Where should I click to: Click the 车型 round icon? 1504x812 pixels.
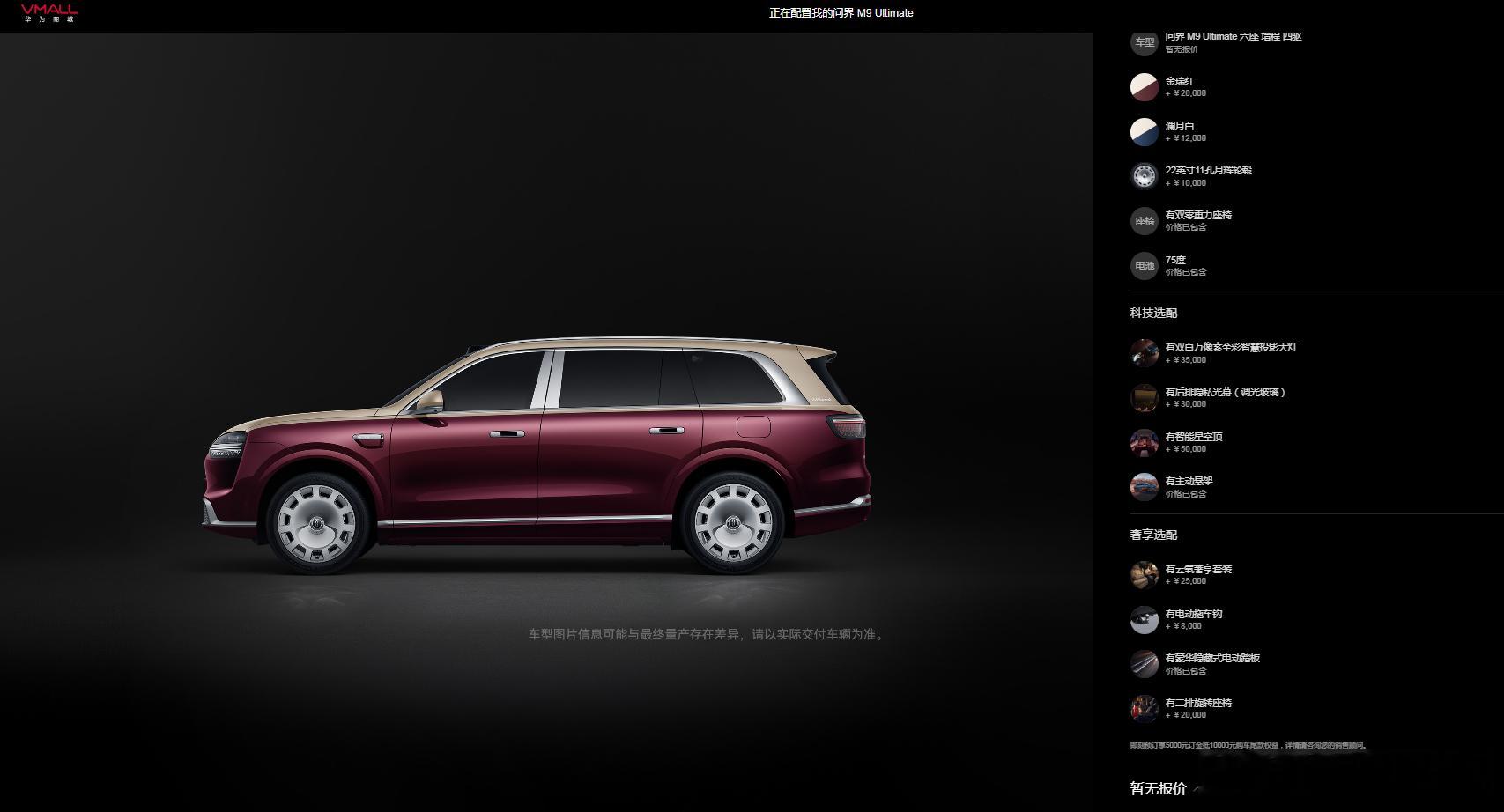click(1145, 42)
